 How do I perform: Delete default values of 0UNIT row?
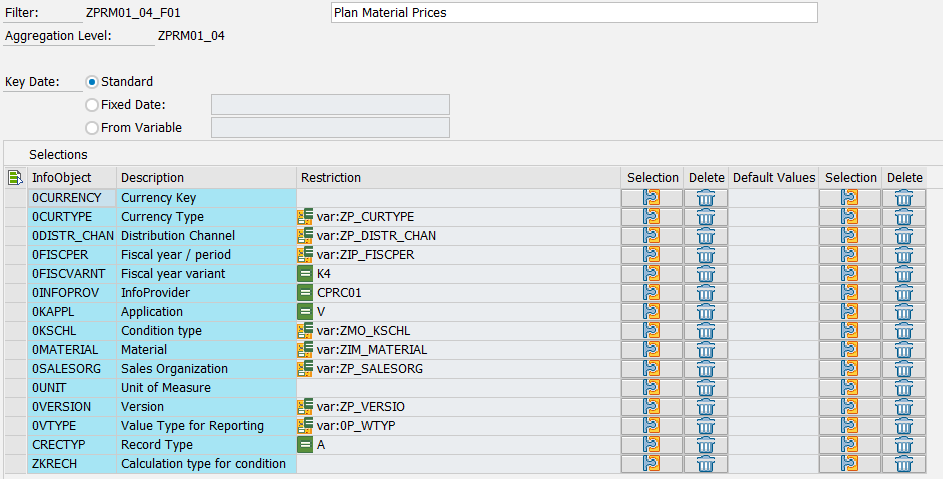tap(904, 388)
